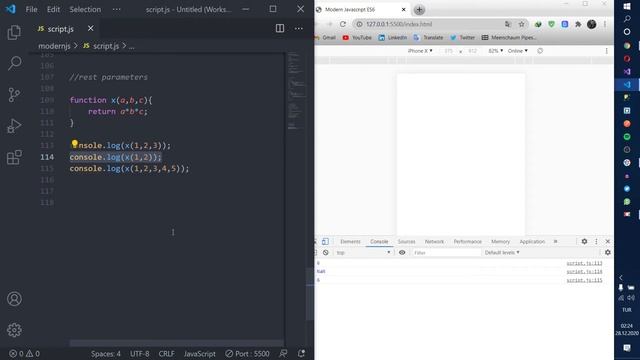This screenshot has height=360, width=640.
Task: Click the VS Code minimap
Action: pos(296,90)
